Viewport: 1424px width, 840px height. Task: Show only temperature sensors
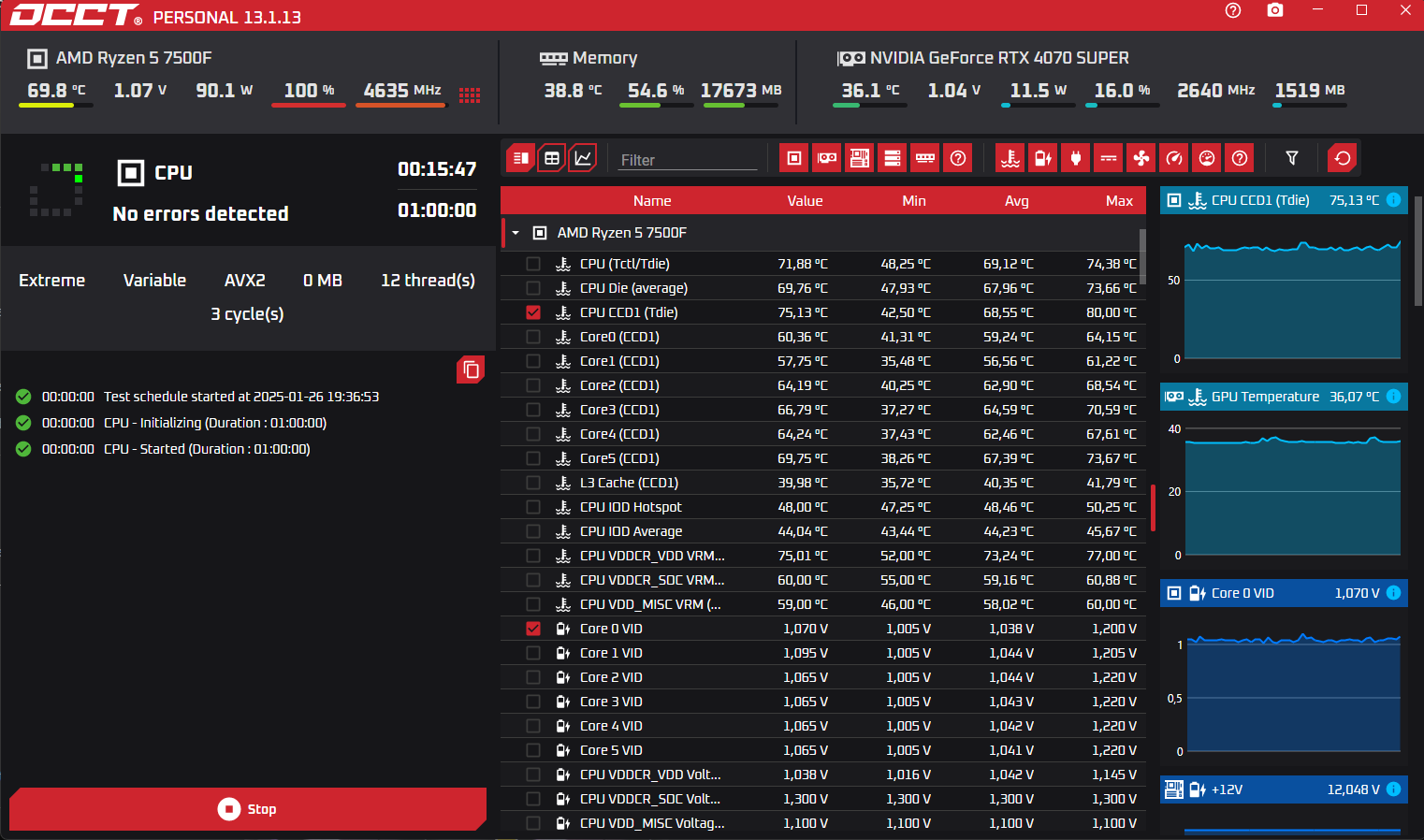1010,158
